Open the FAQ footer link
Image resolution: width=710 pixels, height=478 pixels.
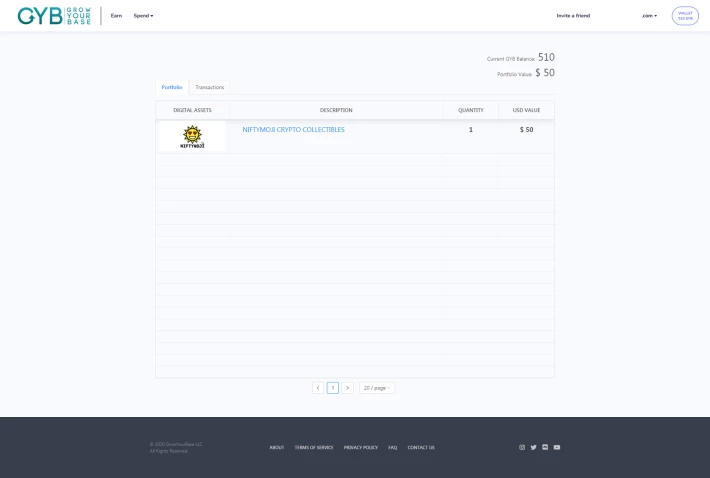point(393,448)
